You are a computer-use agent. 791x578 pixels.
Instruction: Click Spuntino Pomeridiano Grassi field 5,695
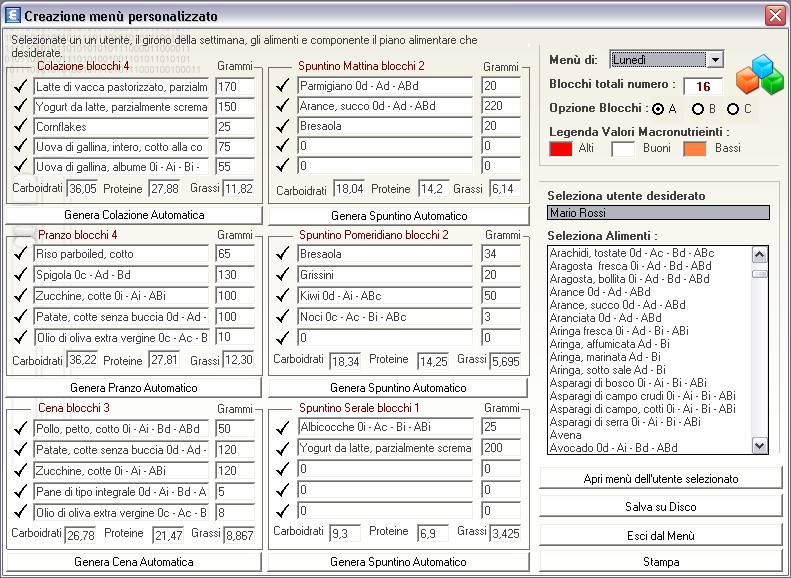click(x=505, y=361)
